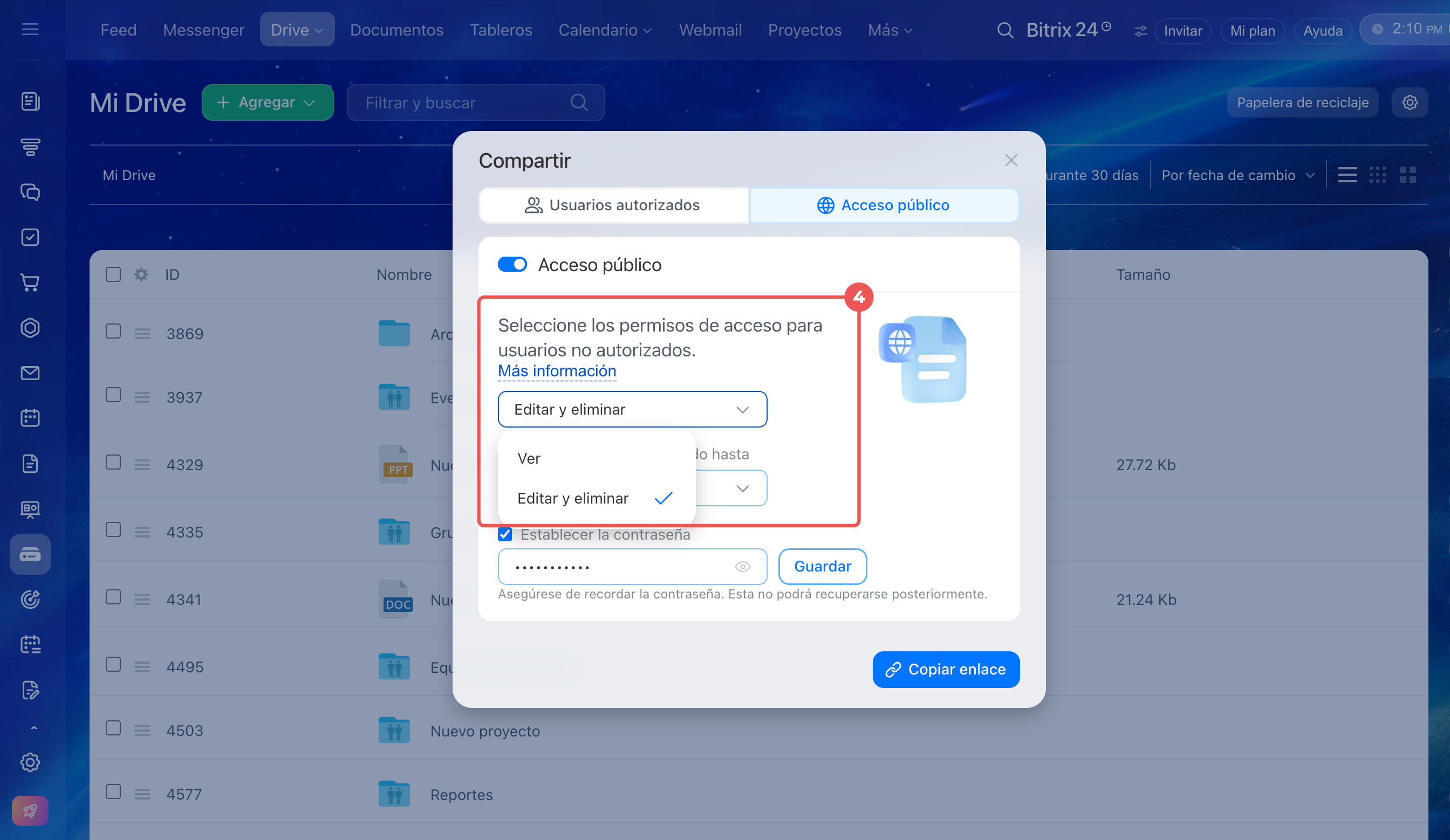Open the hexagon sidebar icon
This screenshot has height=840, width=1450.
tap(30, 328)
